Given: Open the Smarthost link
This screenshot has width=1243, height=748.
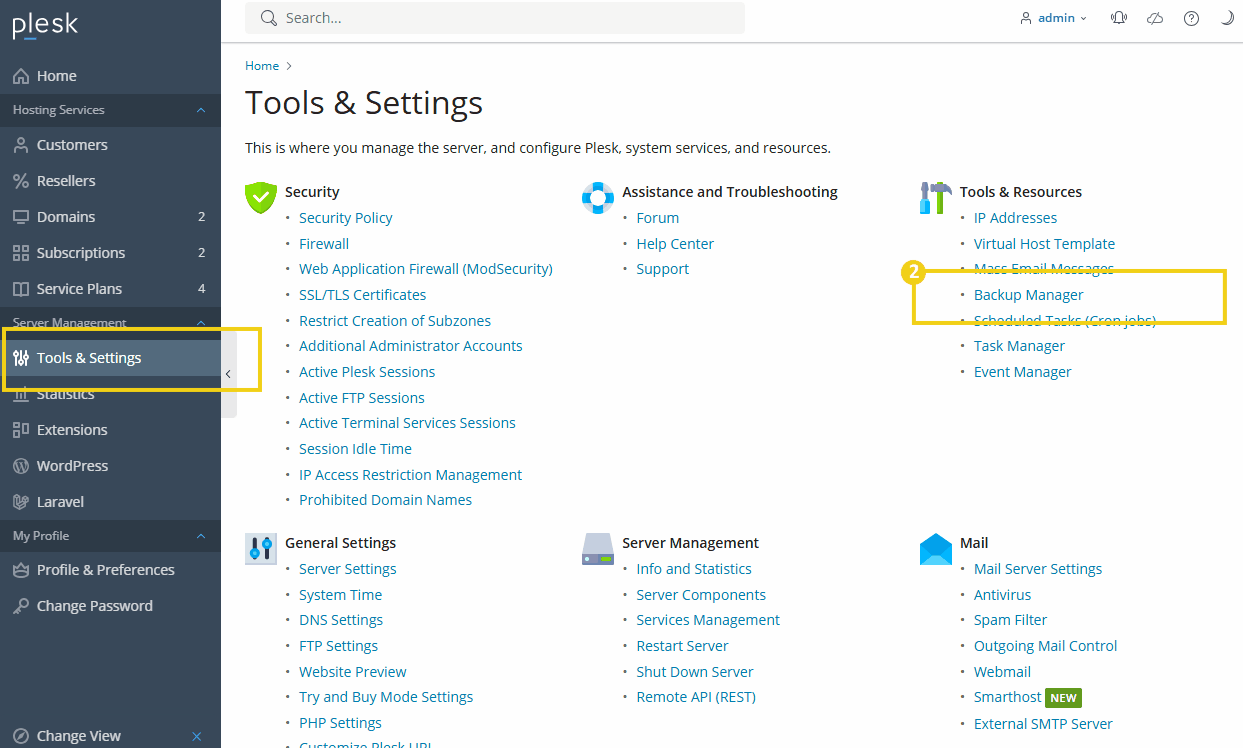Looking at the screenshot, I should [1007, 697].
